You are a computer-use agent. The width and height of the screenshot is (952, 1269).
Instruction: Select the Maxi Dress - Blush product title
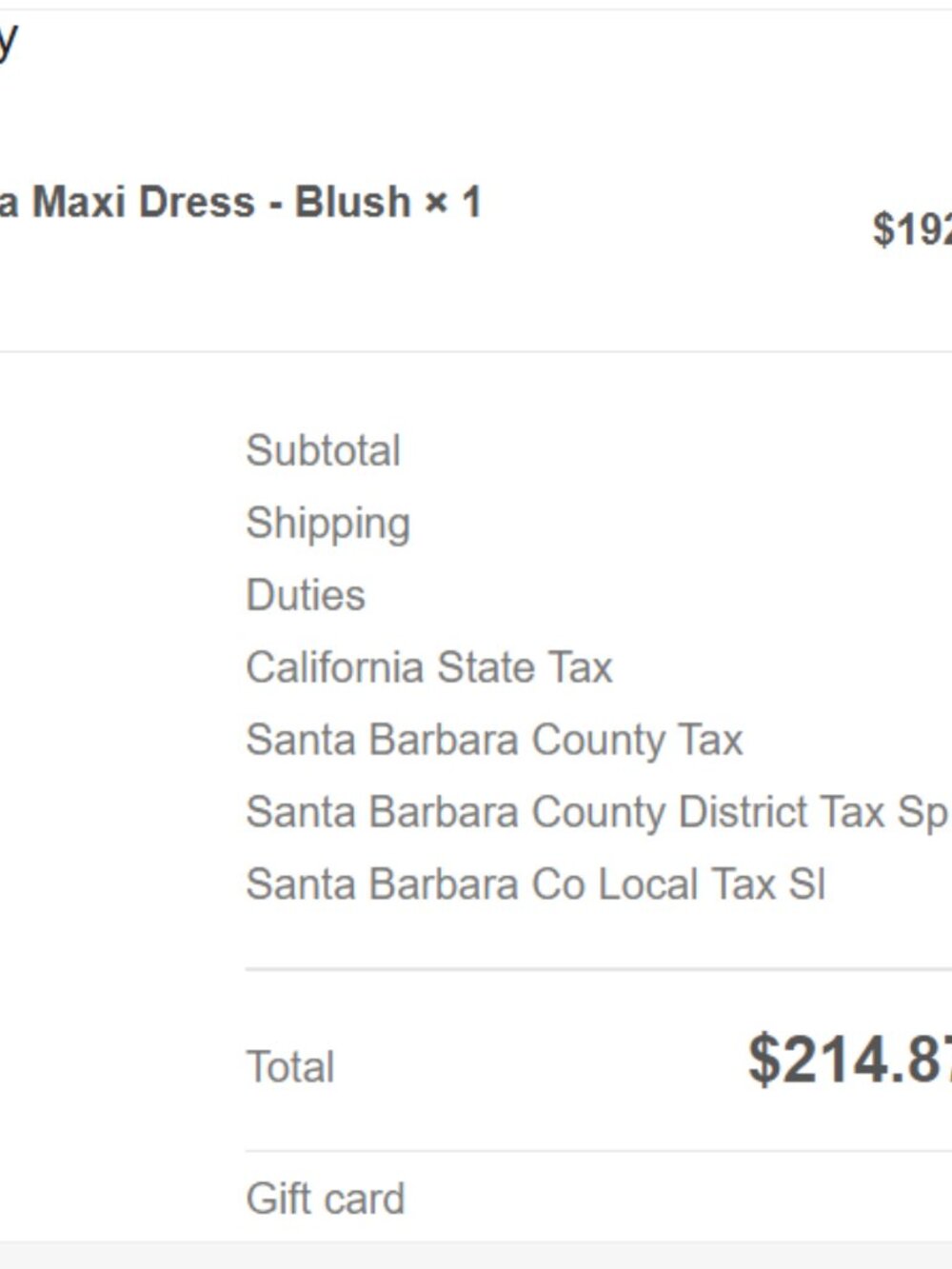[240, 202]
